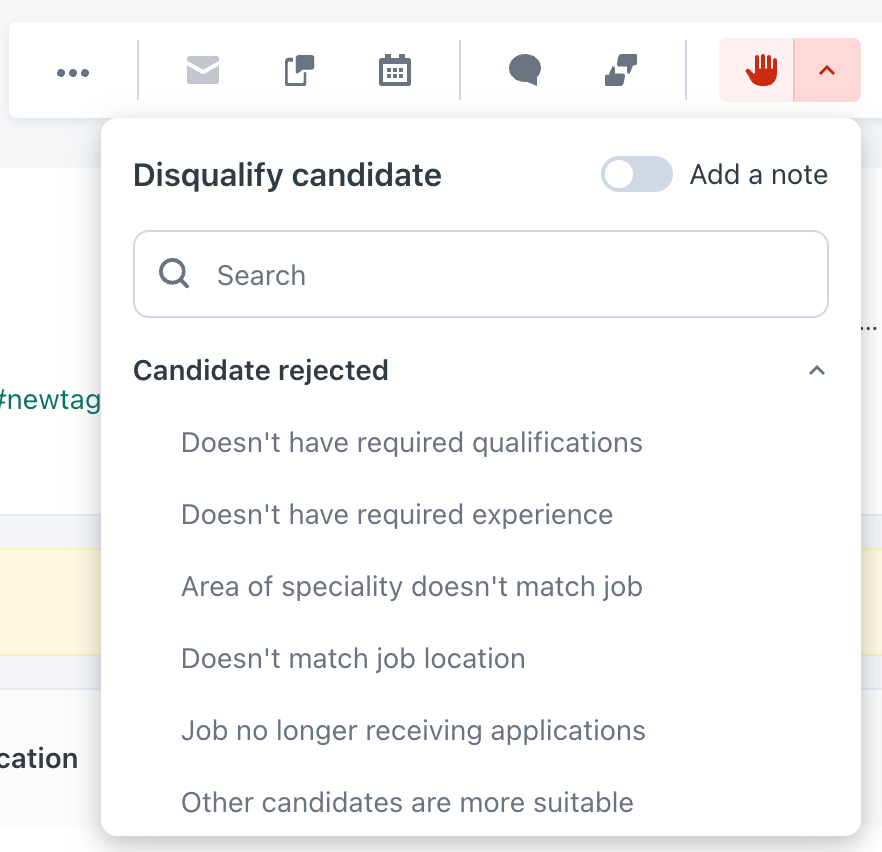This screenshot has width=882, height=852.
Task: Click the upward chevron beside the hand icon
Action: coord(826,70)
